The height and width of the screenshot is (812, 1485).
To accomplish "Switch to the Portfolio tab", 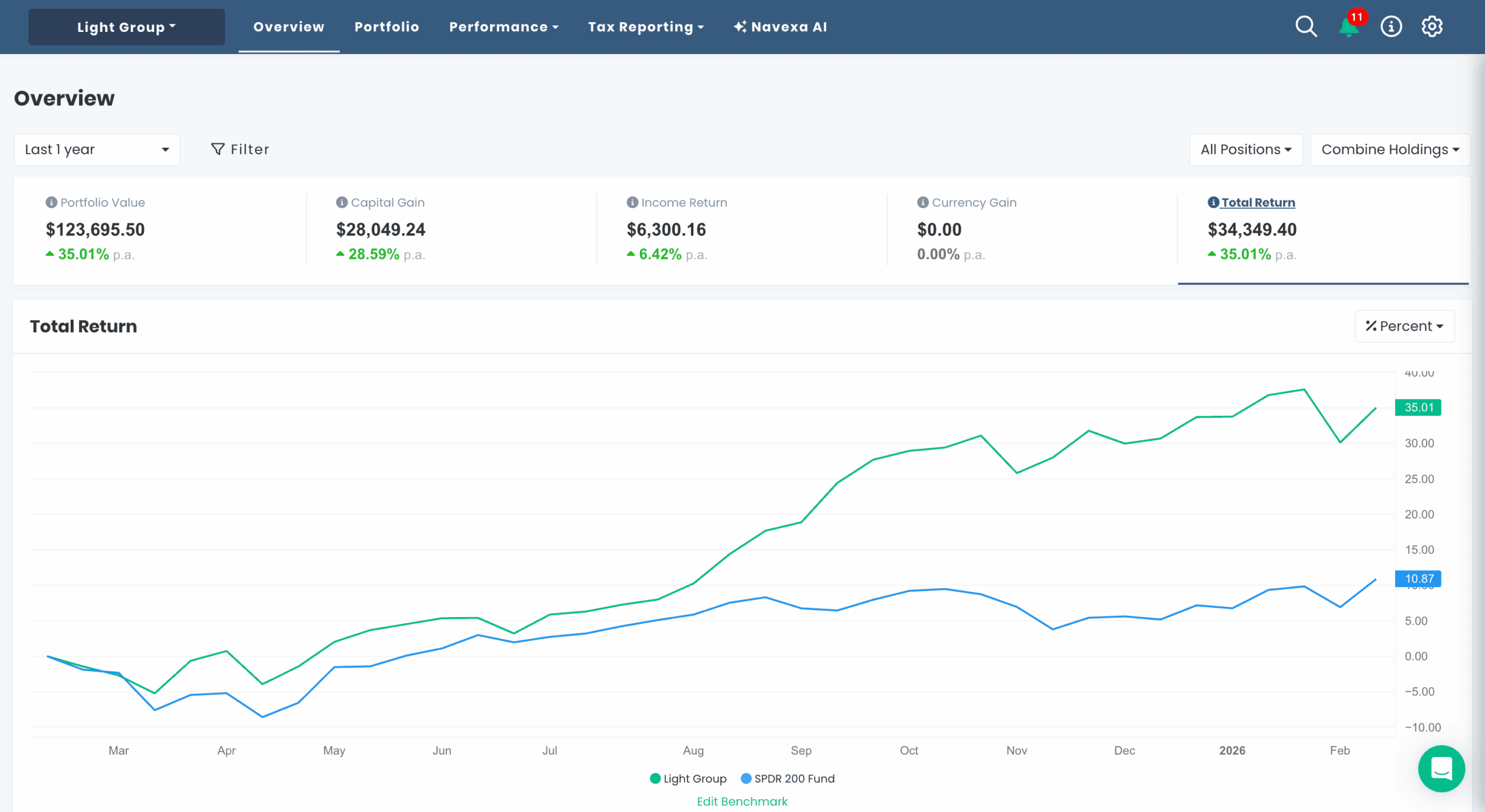I will [x=386, y=27].
